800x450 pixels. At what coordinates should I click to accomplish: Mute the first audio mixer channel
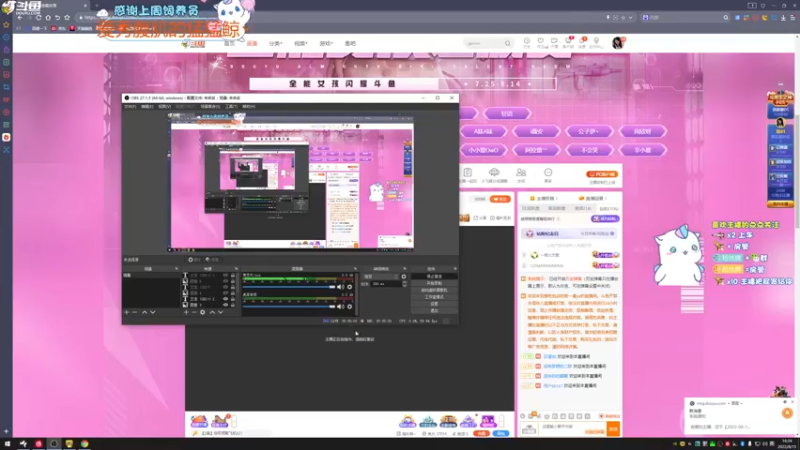(x=340, y=287)
